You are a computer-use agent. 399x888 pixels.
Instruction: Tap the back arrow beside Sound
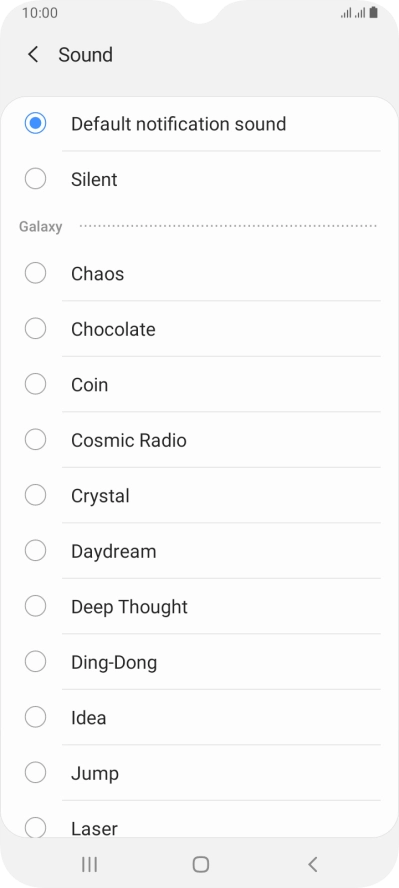[33, 55]
